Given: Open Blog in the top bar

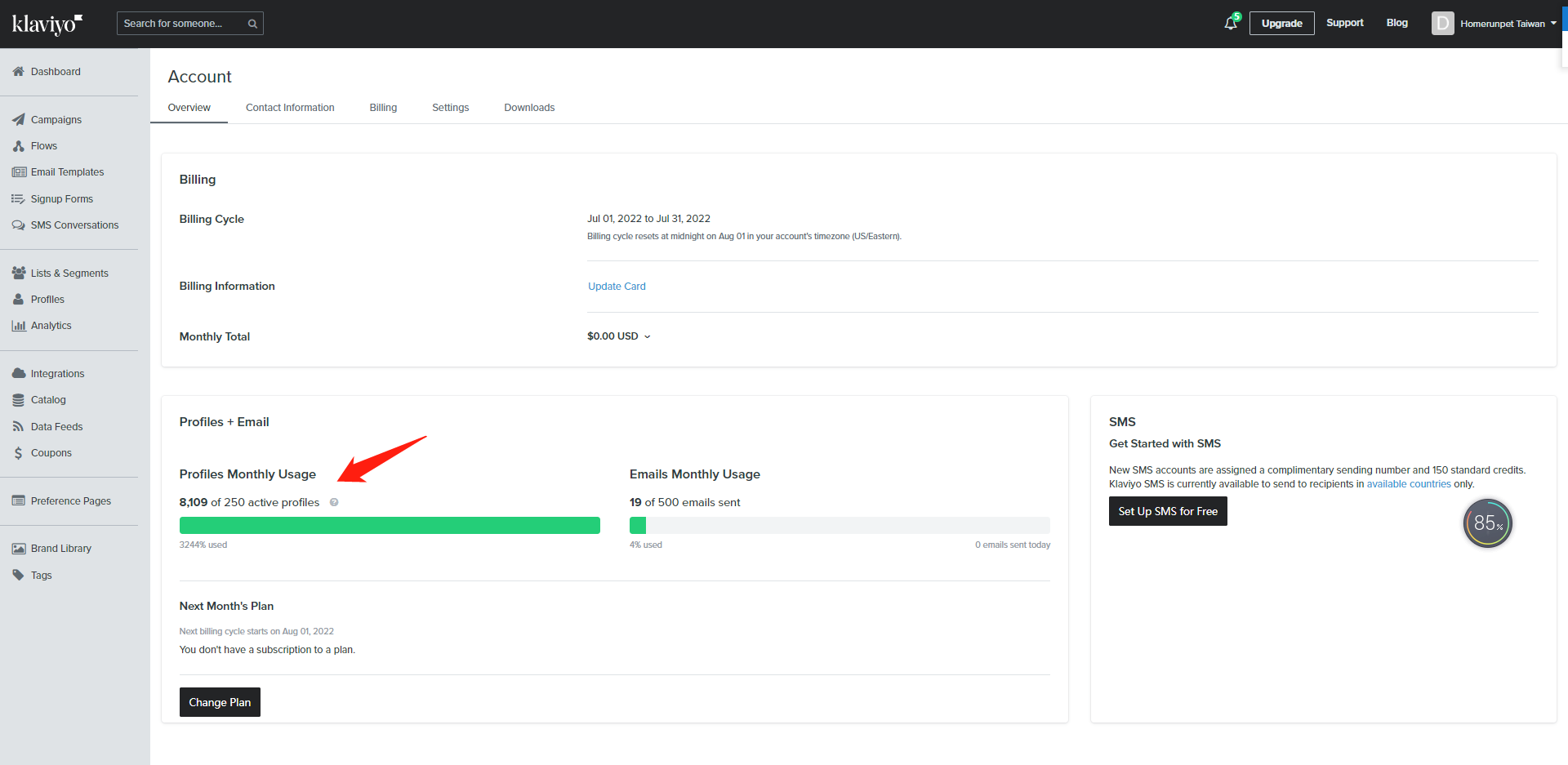Looking at the screenshot, I should click(x=1396, y=23).
